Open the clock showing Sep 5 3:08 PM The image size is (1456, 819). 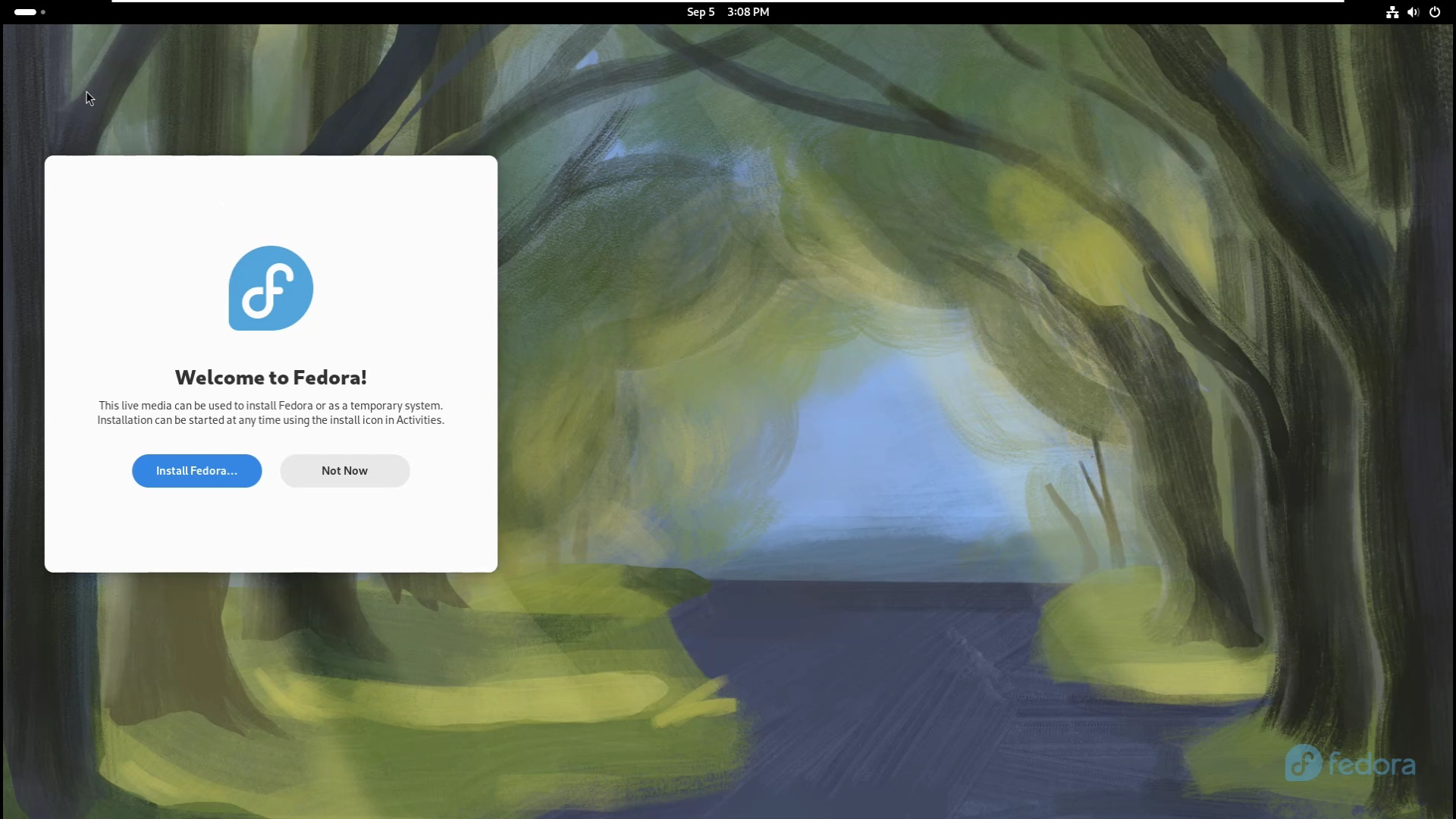728,12
